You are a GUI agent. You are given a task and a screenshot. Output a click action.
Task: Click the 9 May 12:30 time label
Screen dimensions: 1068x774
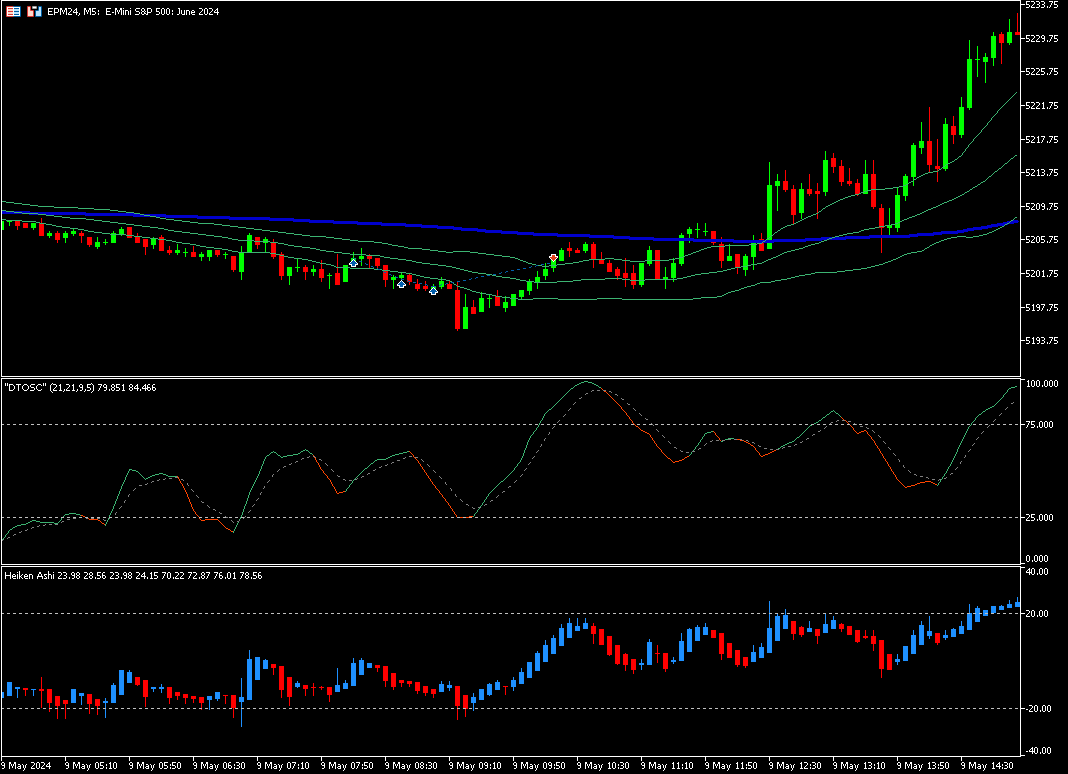796,766
